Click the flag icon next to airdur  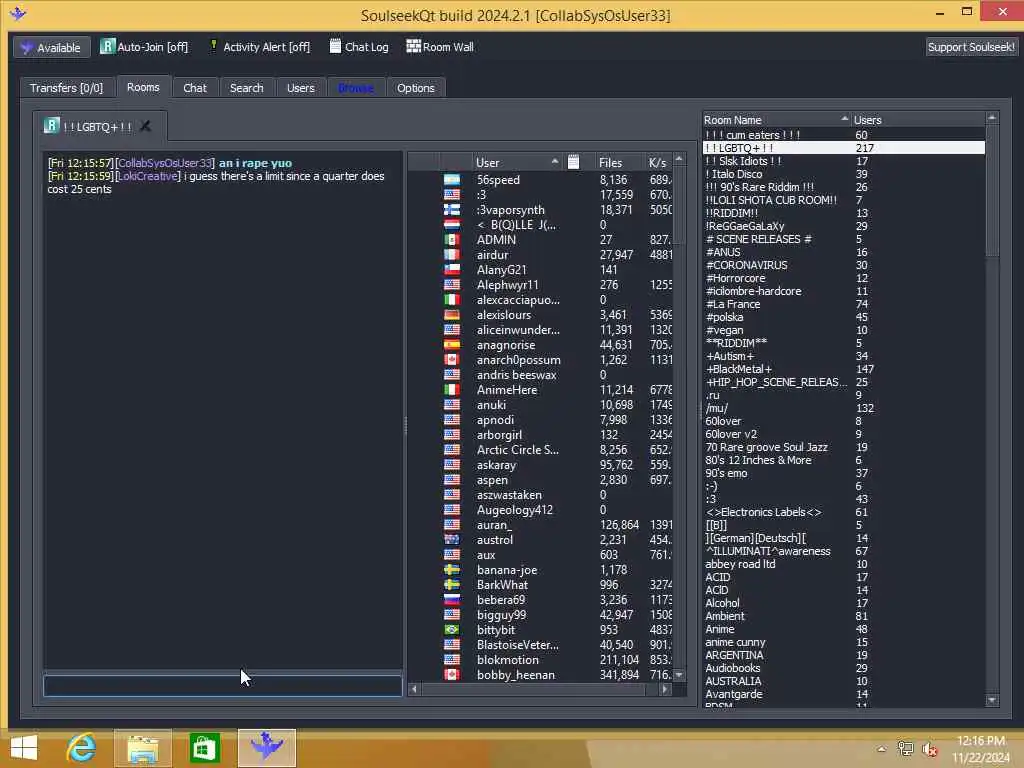click(452, 255)
